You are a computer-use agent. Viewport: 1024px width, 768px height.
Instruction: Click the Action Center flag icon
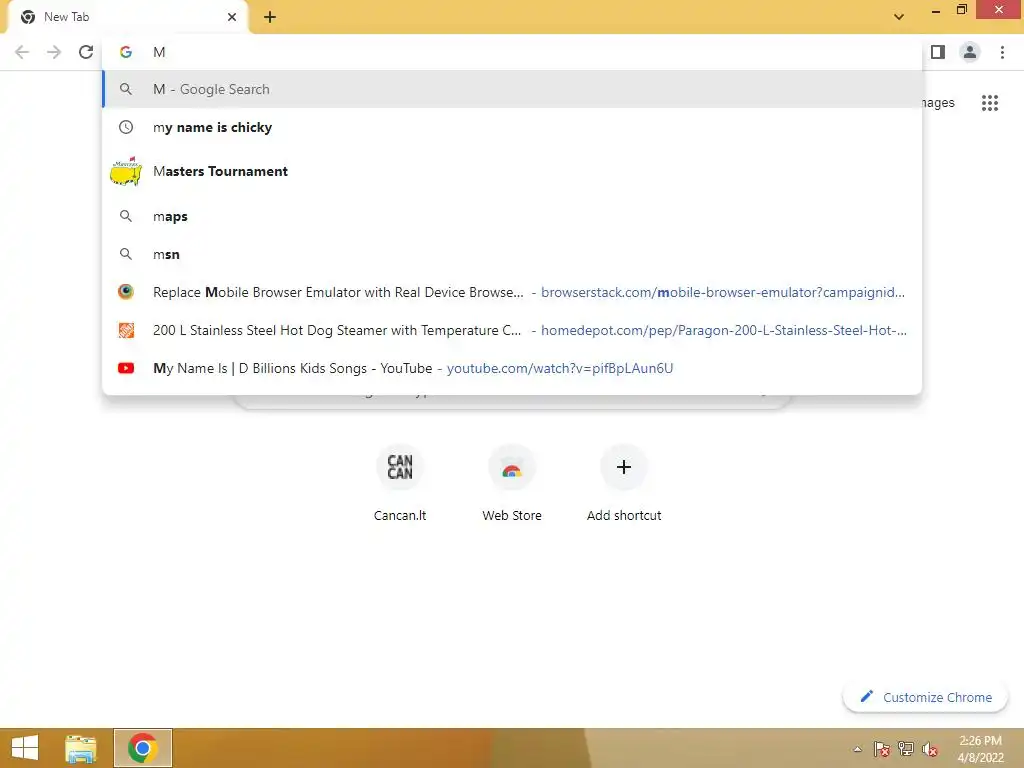[x=882, y=749]
